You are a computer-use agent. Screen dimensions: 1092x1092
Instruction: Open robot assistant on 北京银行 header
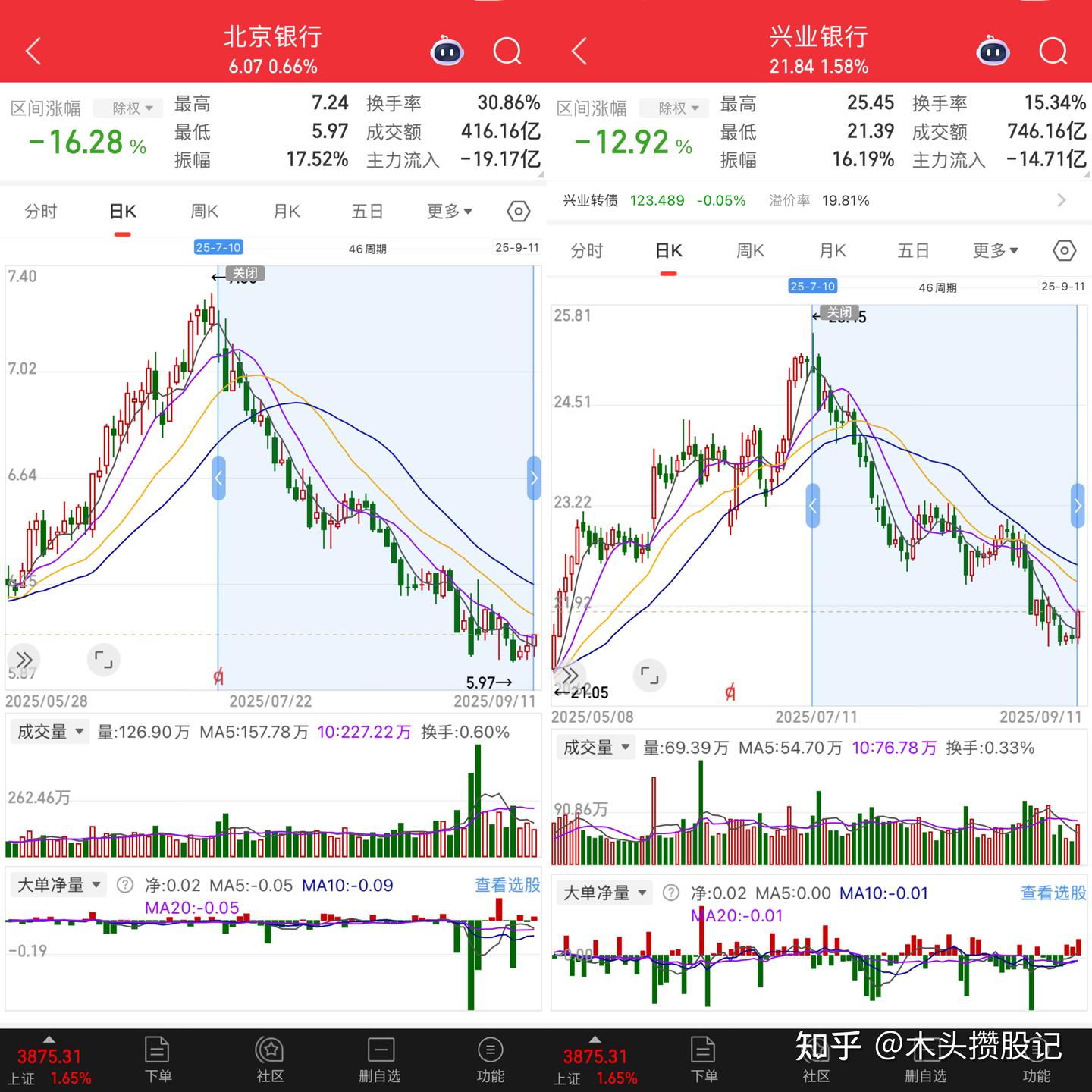pyautogui.click(x=447, y=51)
